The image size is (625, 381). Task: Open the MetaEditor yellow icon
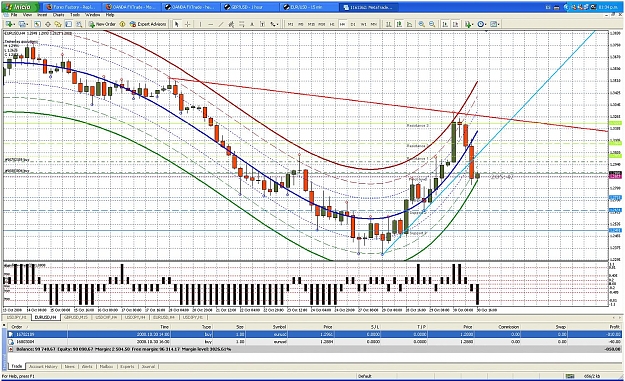click(122, 24)
